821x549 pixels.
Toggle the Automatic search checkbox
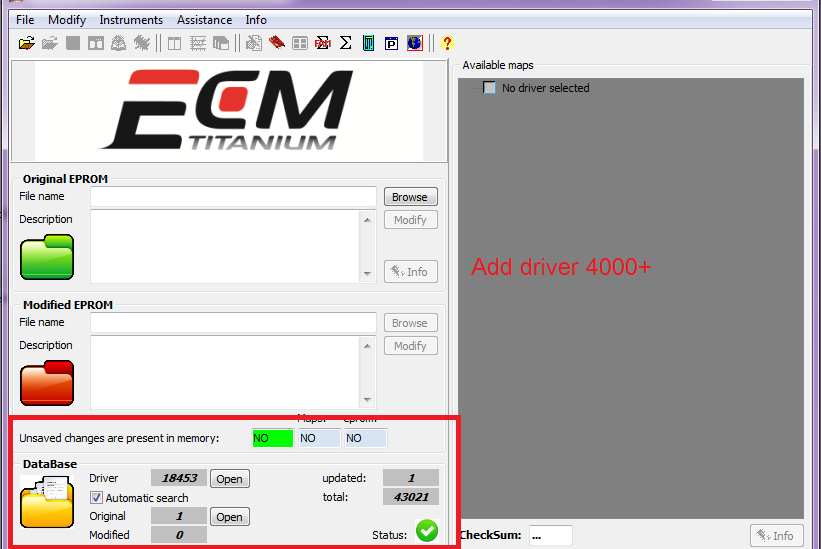click(x=96, y=497)
